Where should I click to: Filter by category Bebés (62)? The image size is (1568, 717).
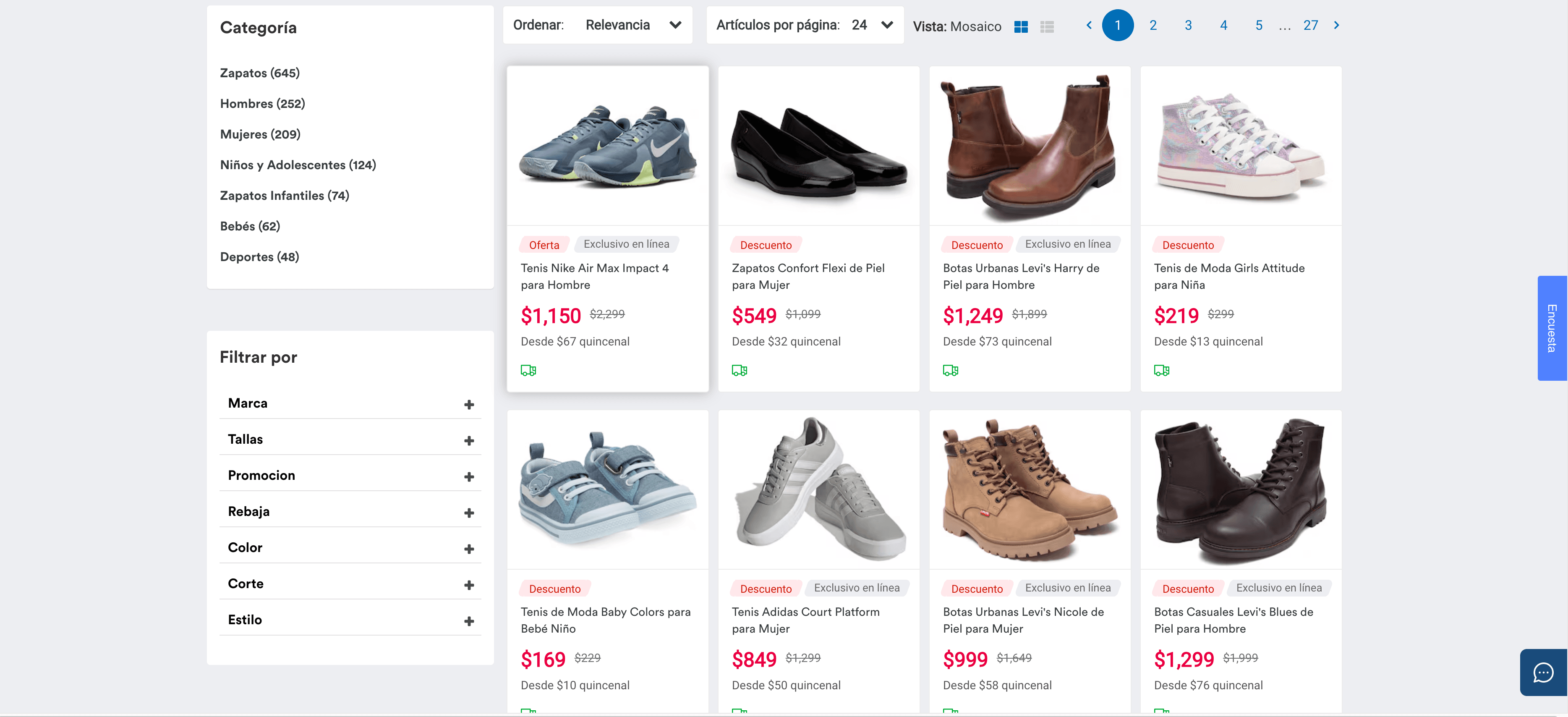[x=250, y=226]
